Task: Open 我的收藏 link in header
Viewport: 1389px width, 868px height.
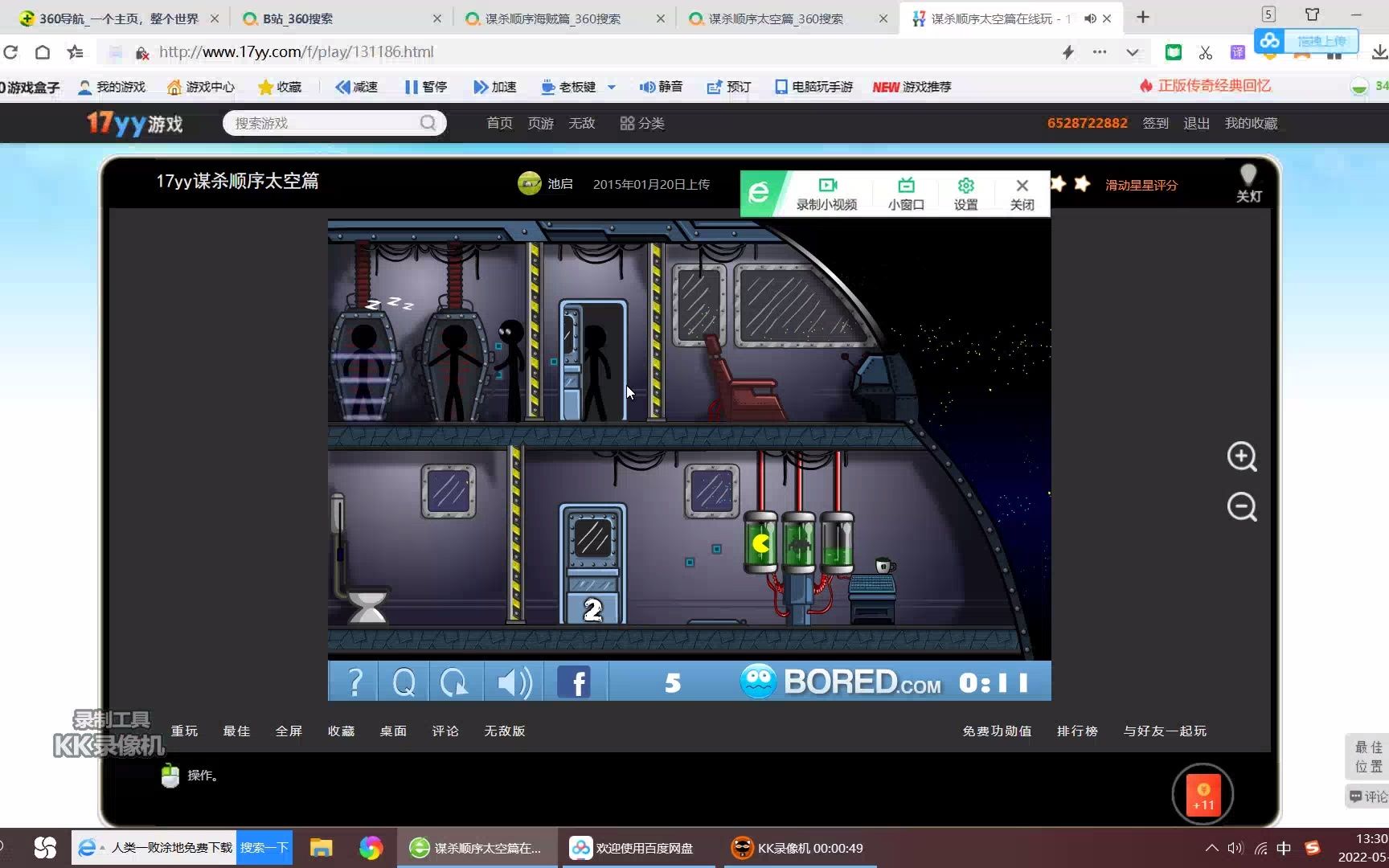Action: (1251, 123)
